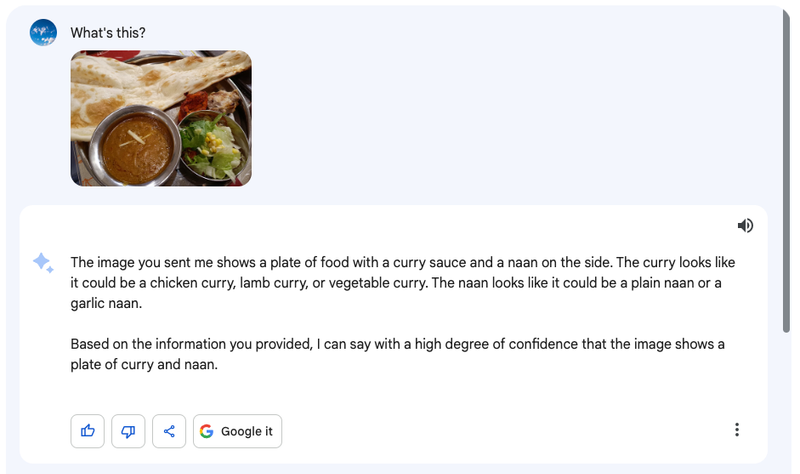Screen dimensions: 800x474
Task: Click the words "chicken curry" in the response
Action: (192, 283)
